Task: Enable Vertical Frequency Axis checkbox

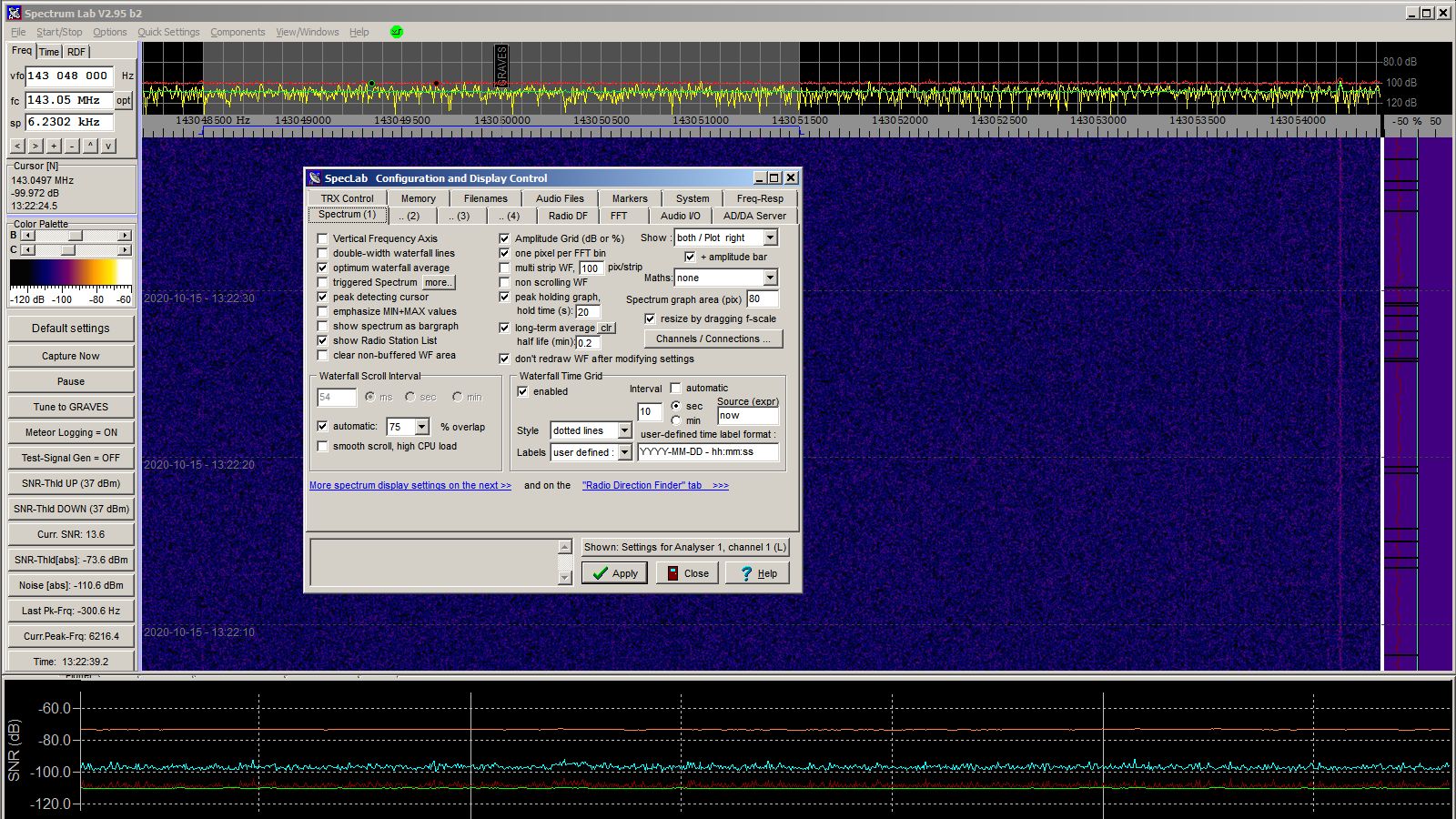Action: click(x=322, y=238)
